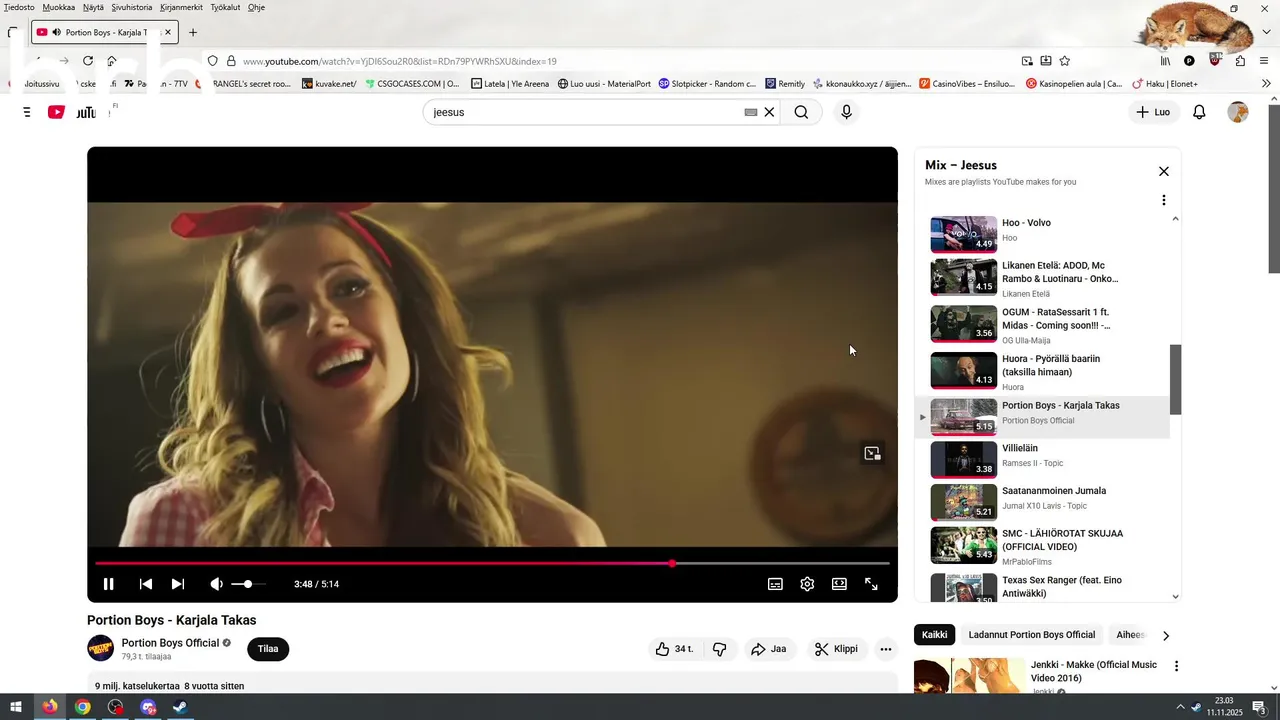Reload the page in Firefox

(x=88, y=61)
